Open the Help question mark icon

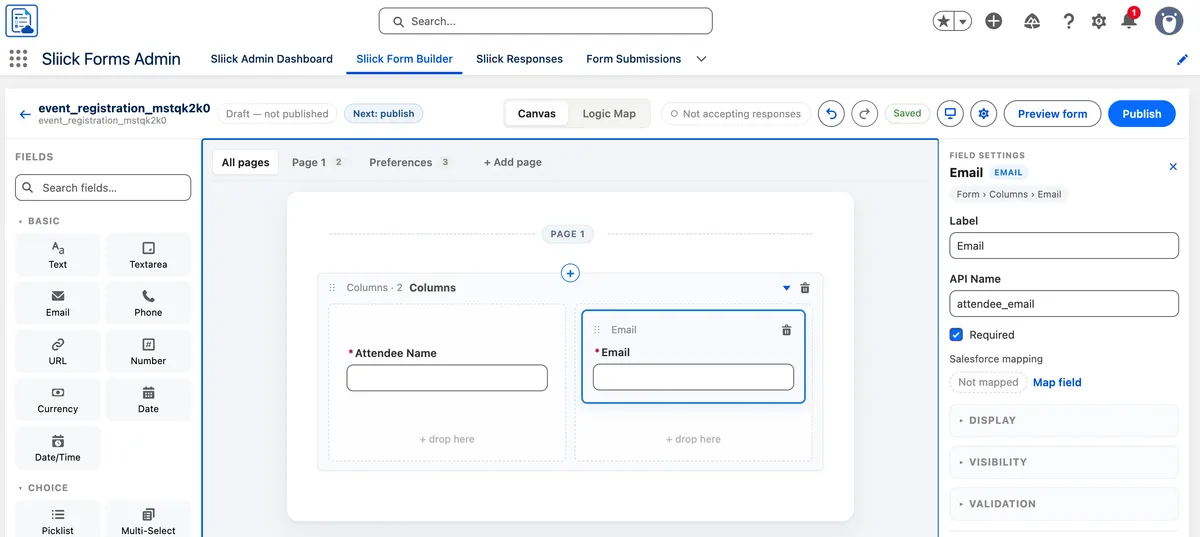[x=1068, y=21]
